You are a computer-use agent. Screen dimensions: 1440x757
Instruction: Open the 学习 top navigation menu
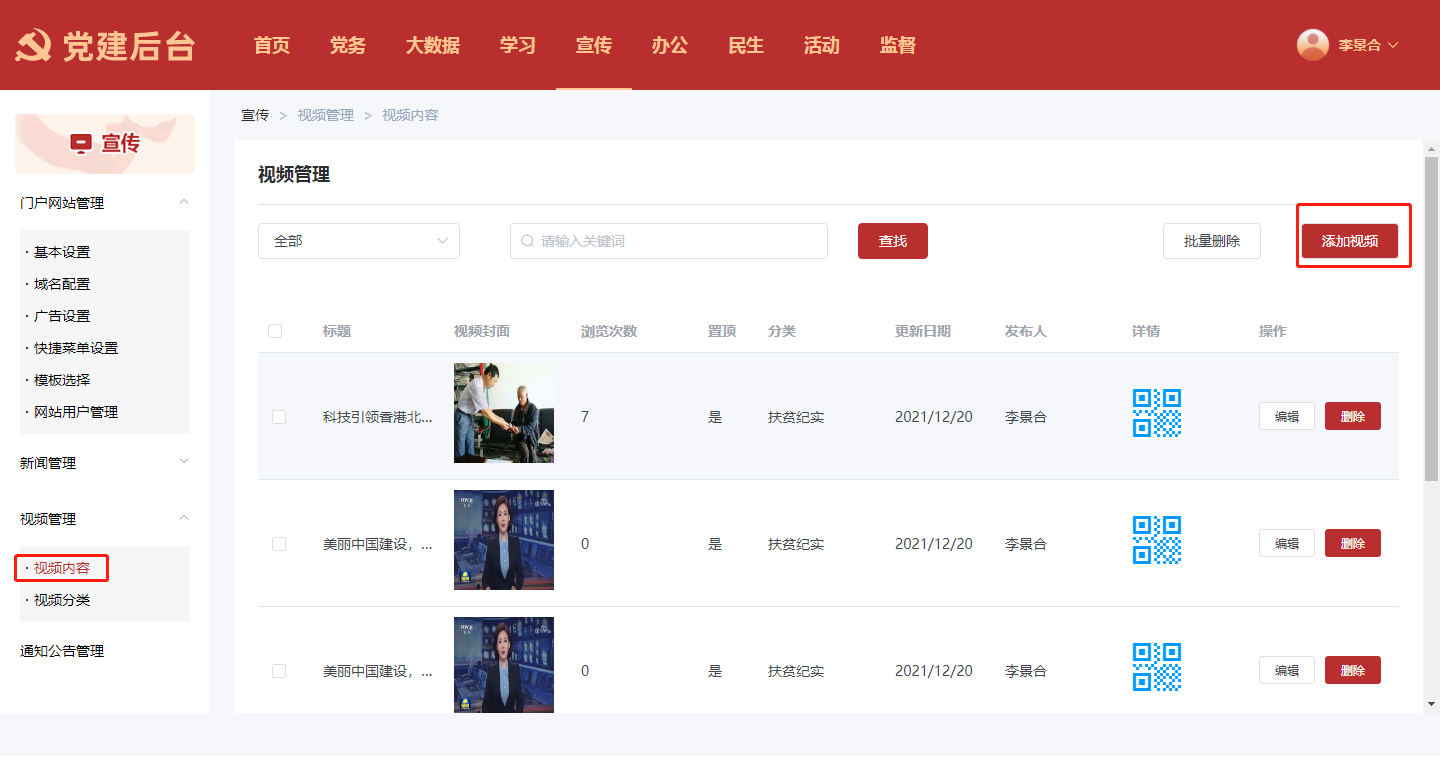tap(518, 45)
